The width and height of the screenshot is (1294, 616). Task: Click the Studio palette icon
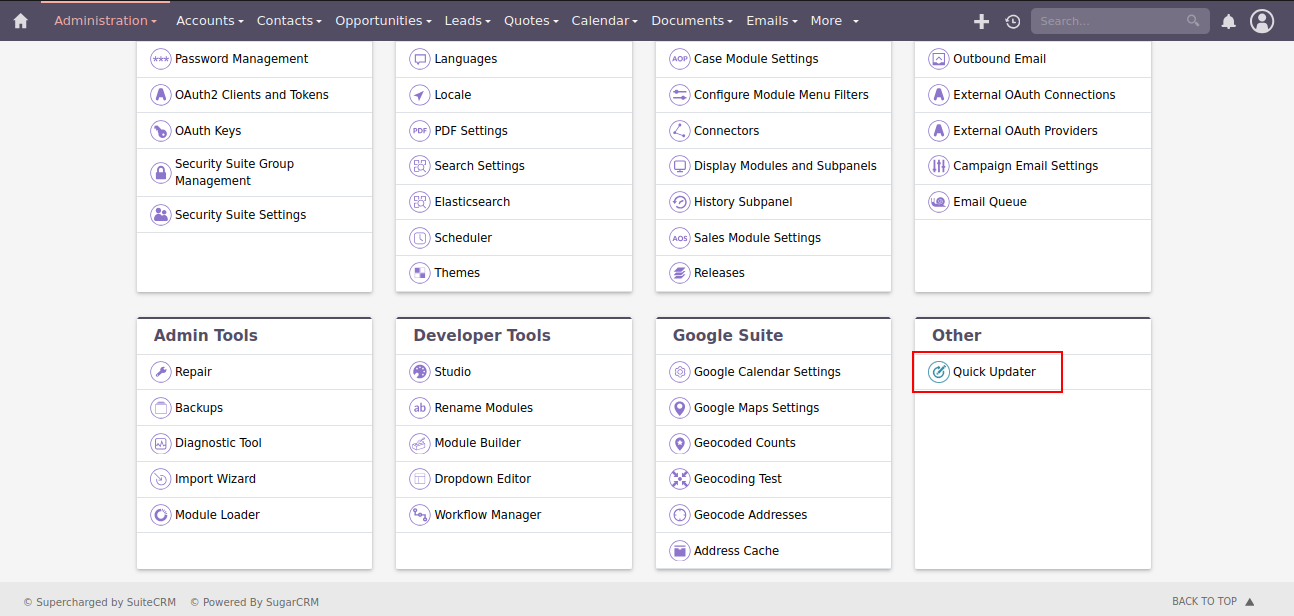420,372
